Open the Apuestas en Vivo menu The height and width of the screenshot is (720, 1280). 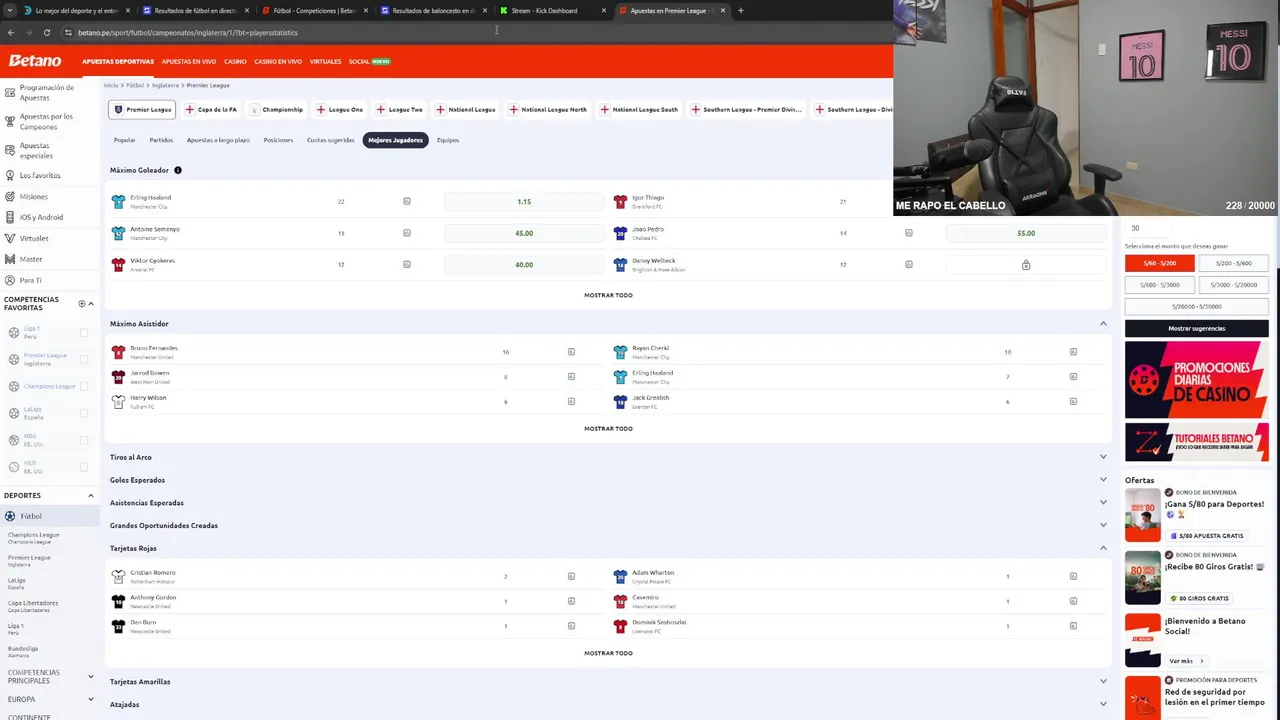pyautogui.click(x=189, y=61)
